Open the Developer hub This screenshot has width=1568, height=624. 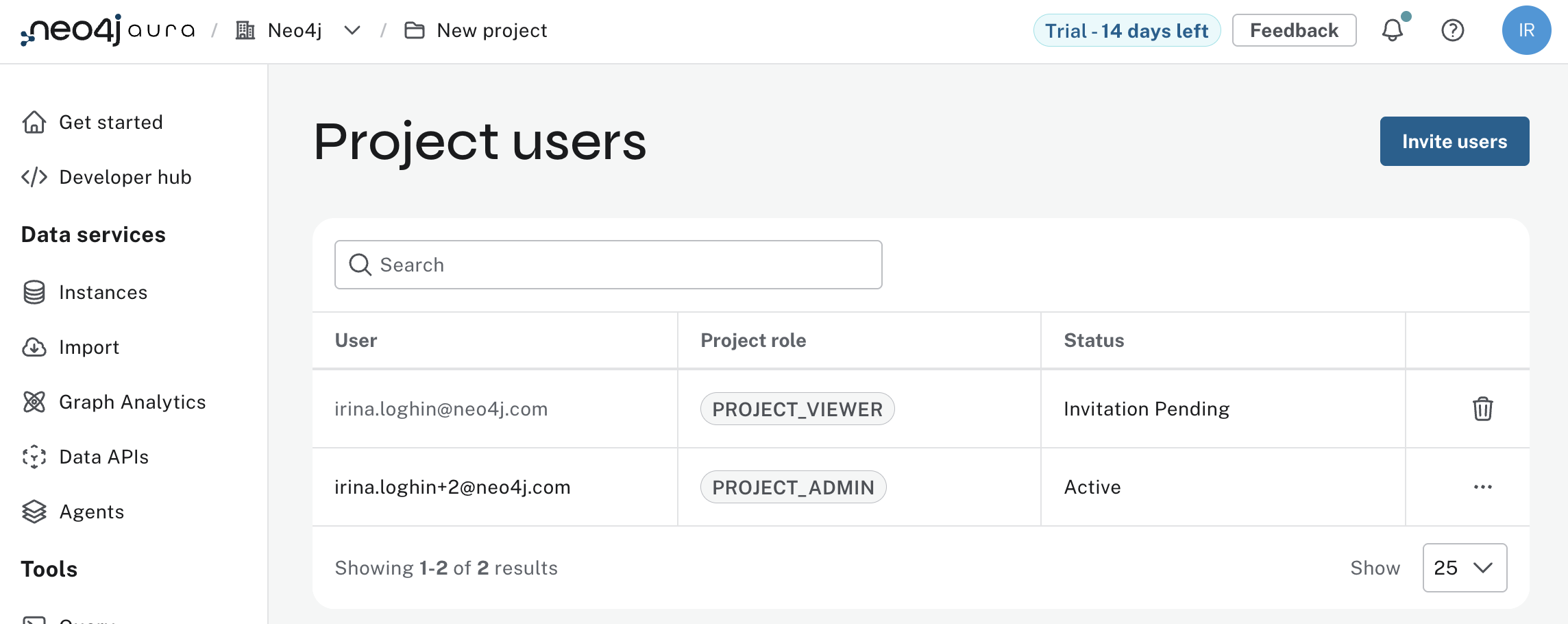point(125,177)
